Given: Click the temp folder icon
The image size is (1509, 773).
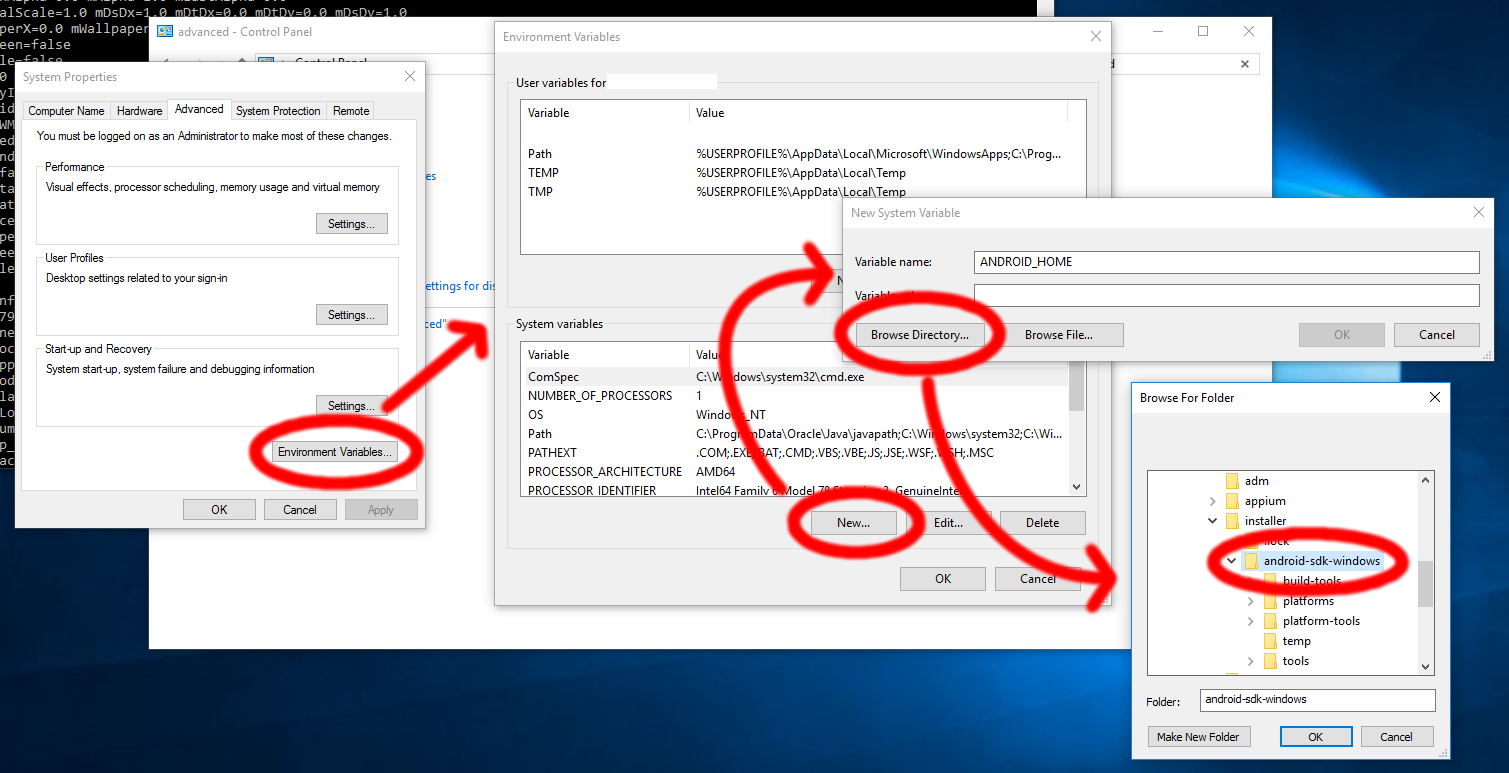Looking at the screenshot, I should coord(1270,641).
